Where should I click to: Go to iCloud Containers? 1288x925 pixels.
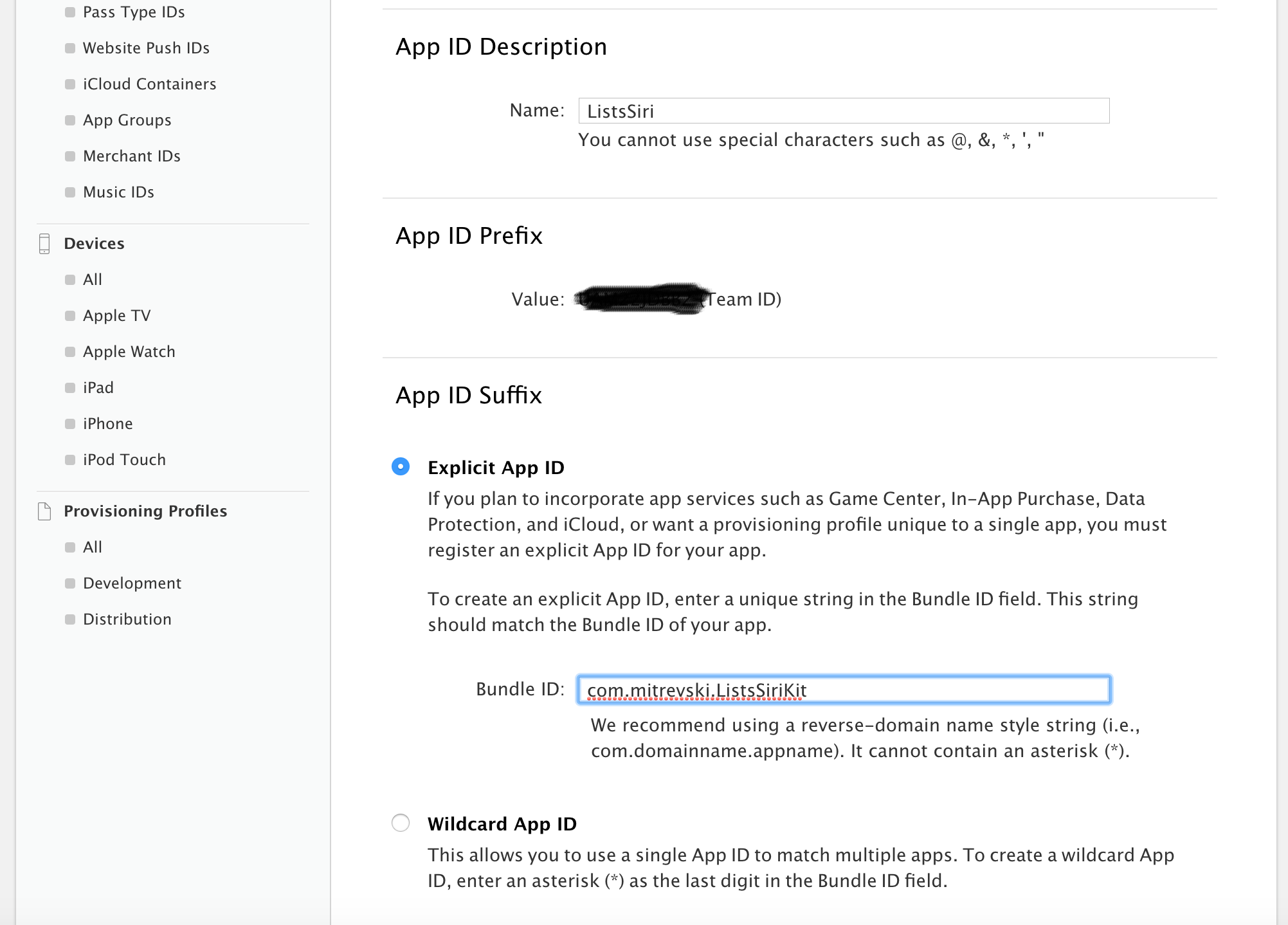(149, 84)
